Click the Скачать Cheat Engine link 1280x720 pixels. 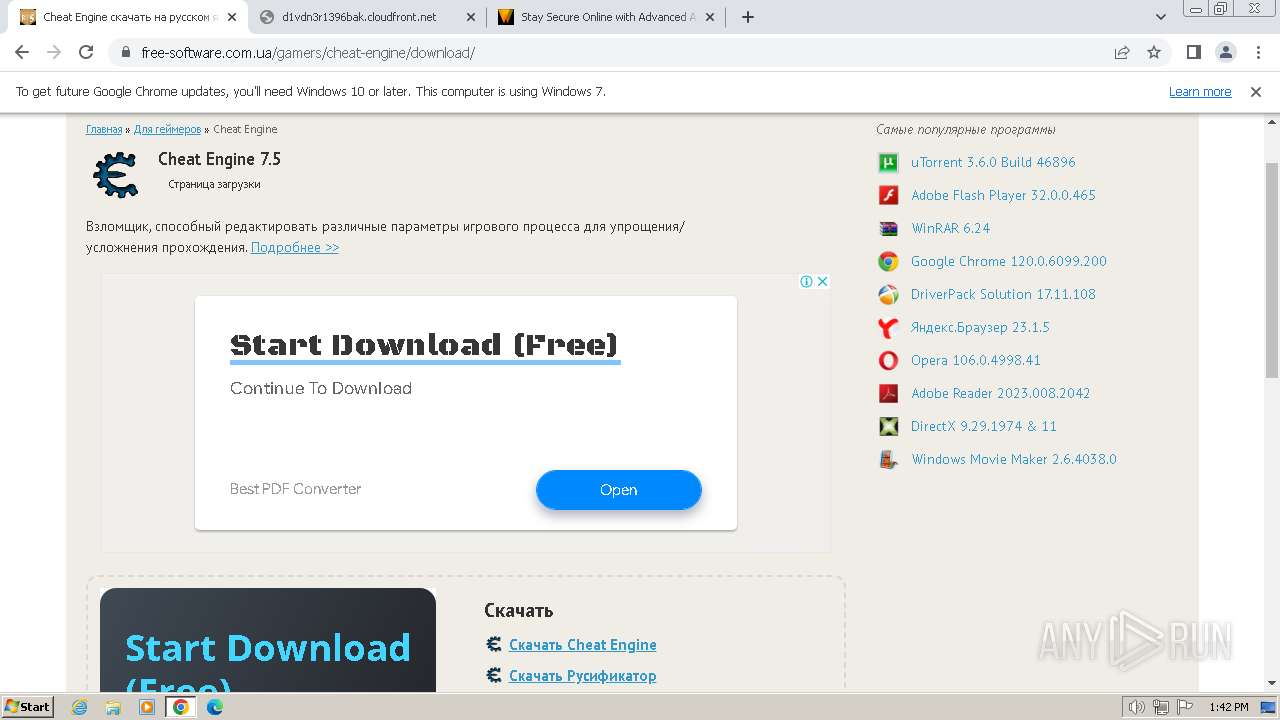pyautogui.click(x=583, y=645)
